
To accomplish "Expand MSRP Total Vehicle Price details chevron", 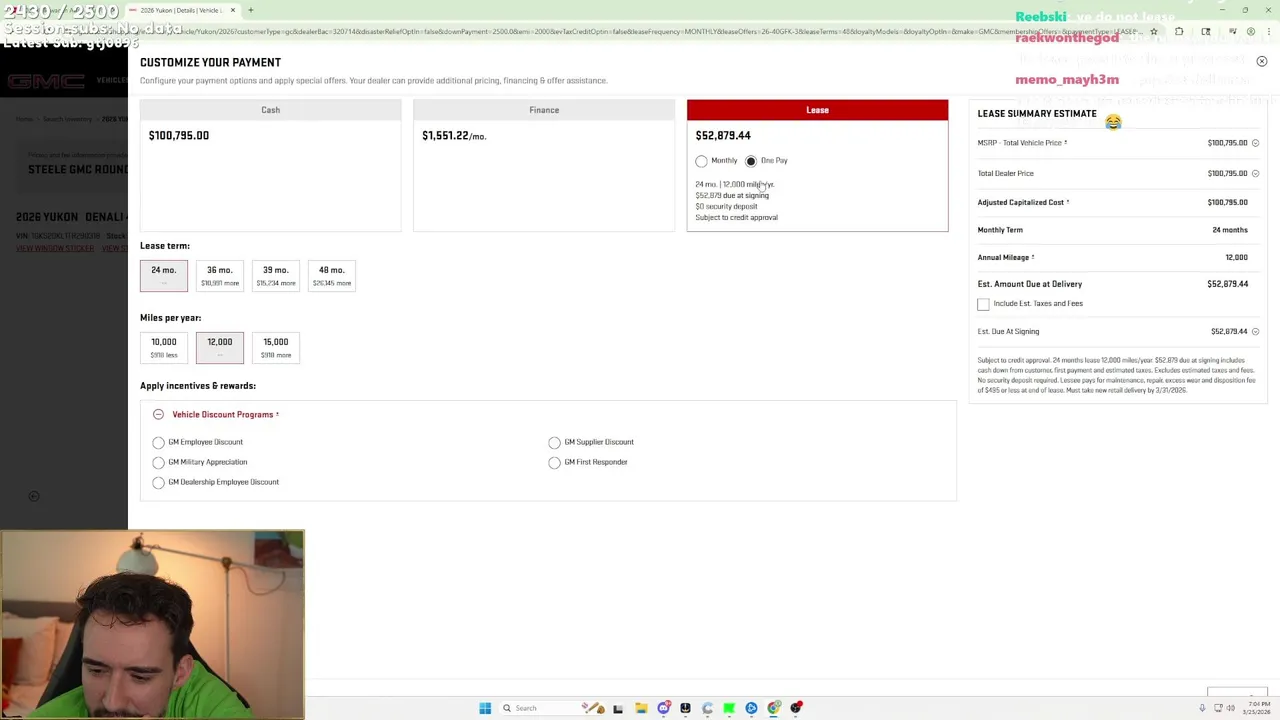I will pyautogui.click(x=1255, y=143).
